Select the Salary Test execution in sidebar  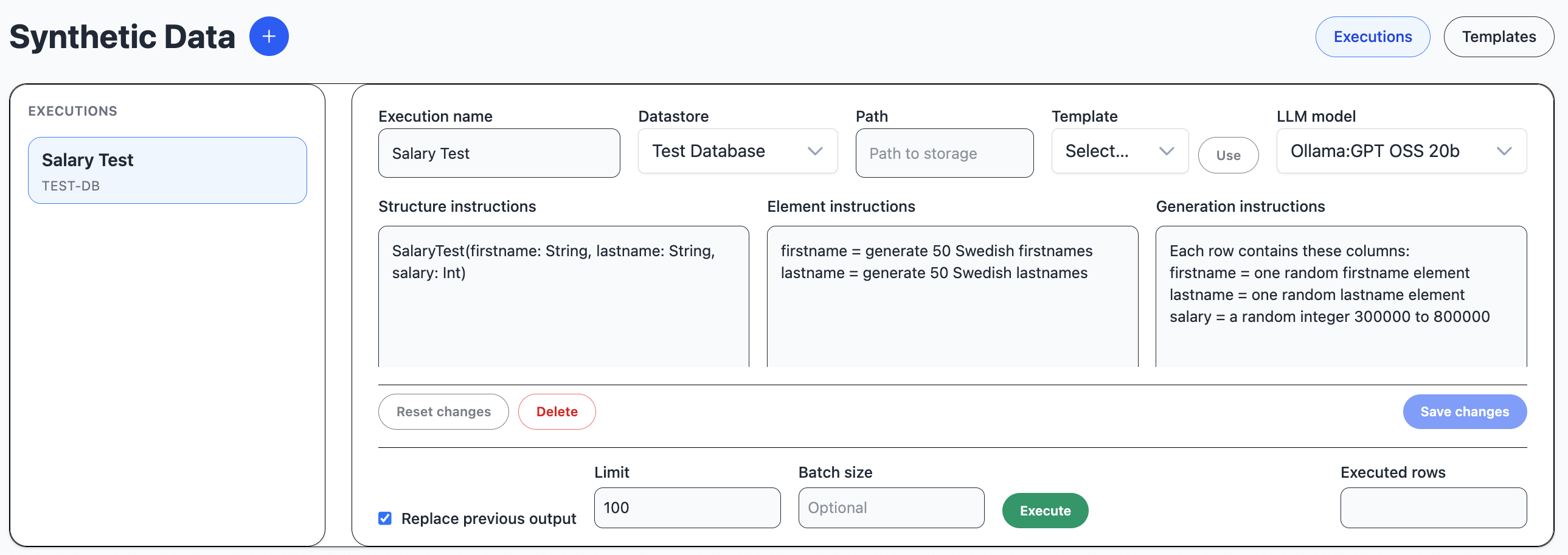tap(167, 170)
